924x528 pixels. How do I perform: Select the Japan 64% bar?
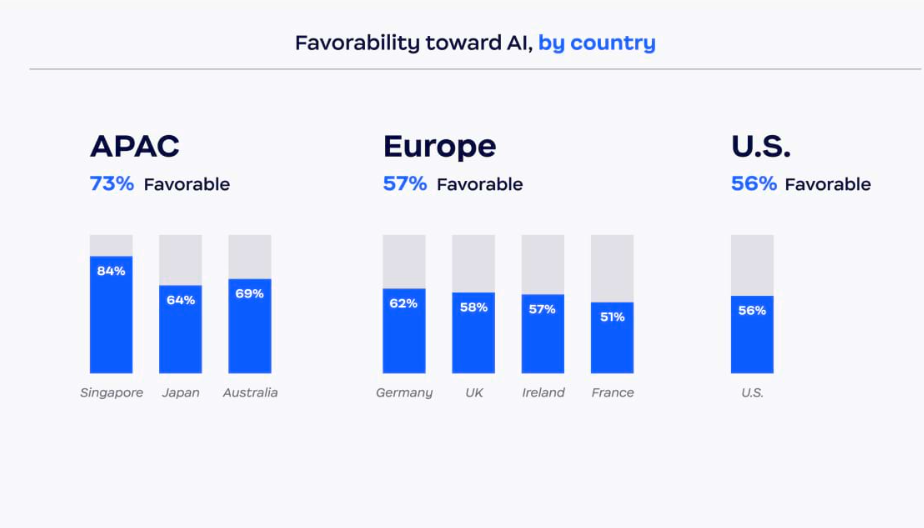(x=180, y=329)
